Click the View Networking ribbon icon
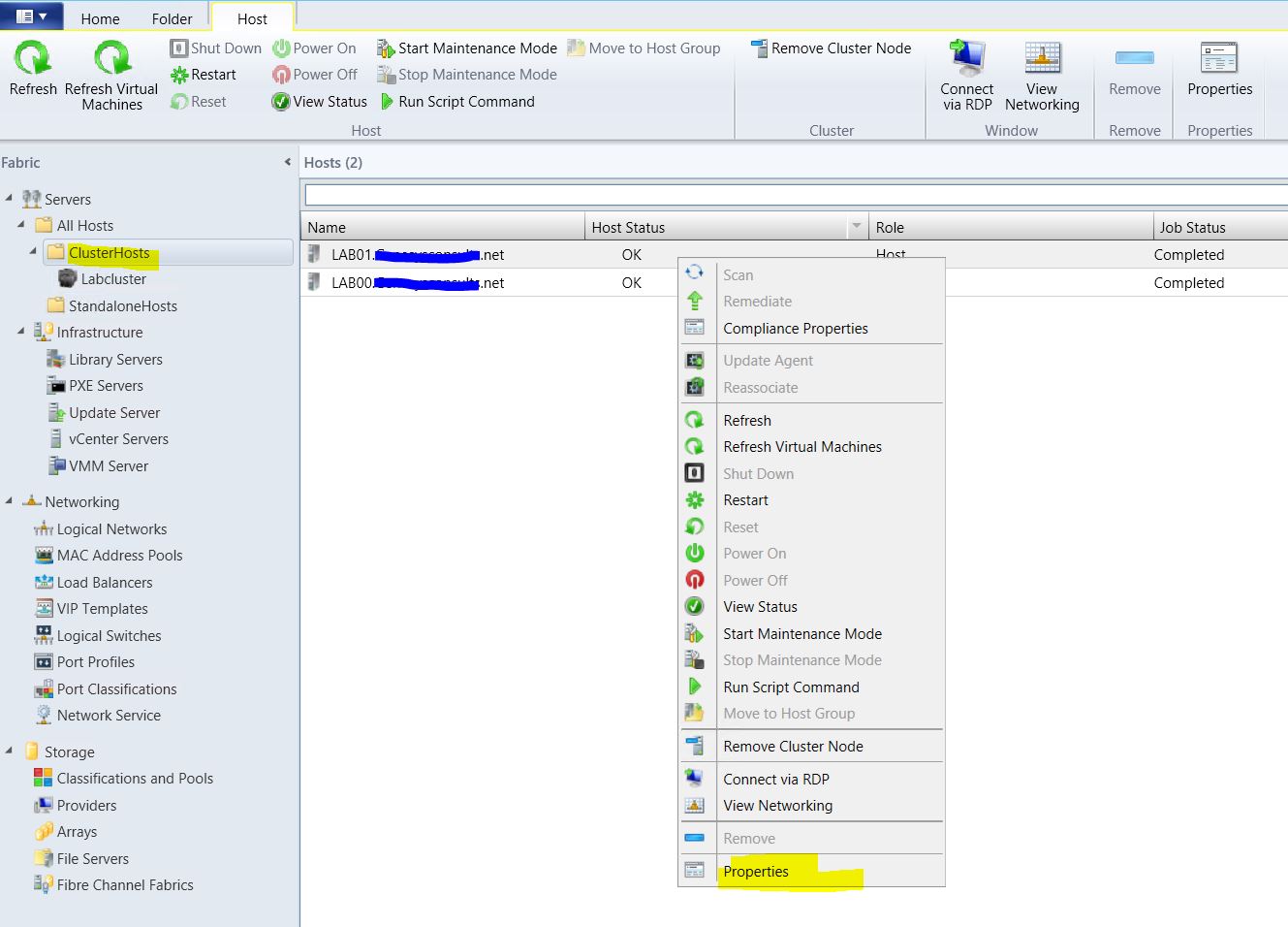 (1042, 59)
